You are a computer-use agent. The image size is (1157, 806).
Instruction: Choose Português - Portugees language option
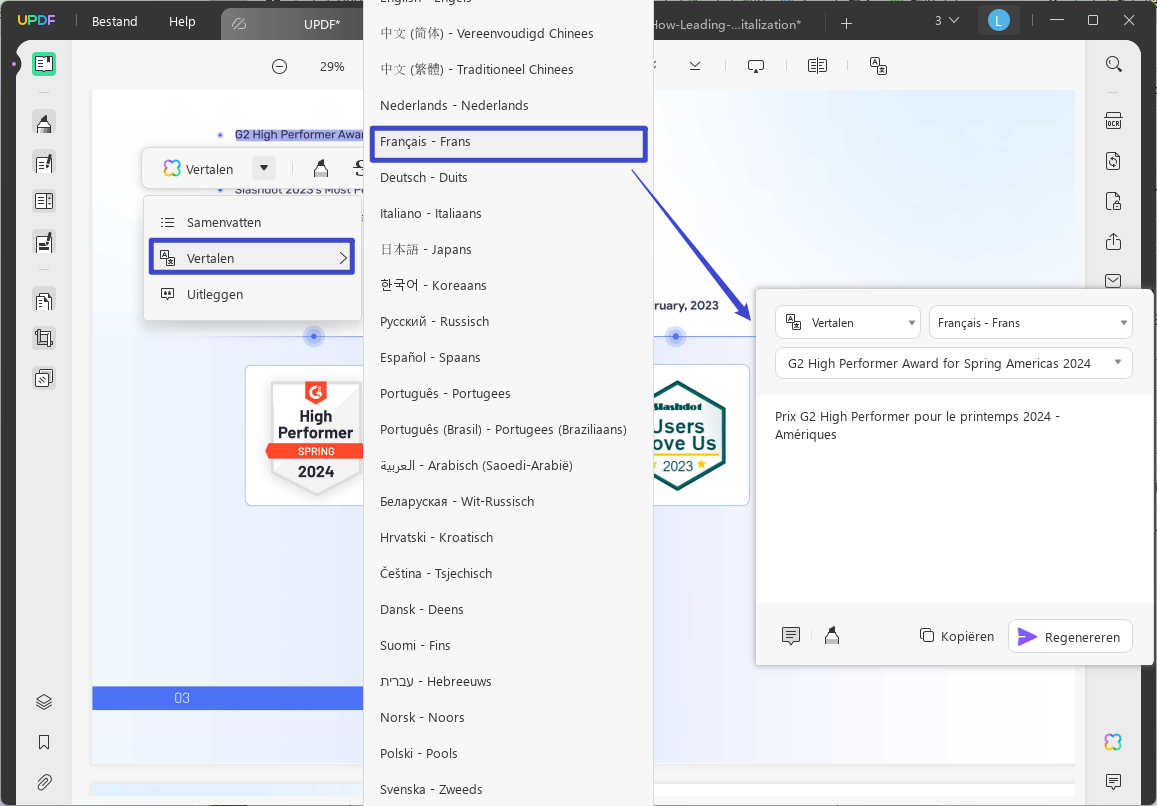click(508, 393)
